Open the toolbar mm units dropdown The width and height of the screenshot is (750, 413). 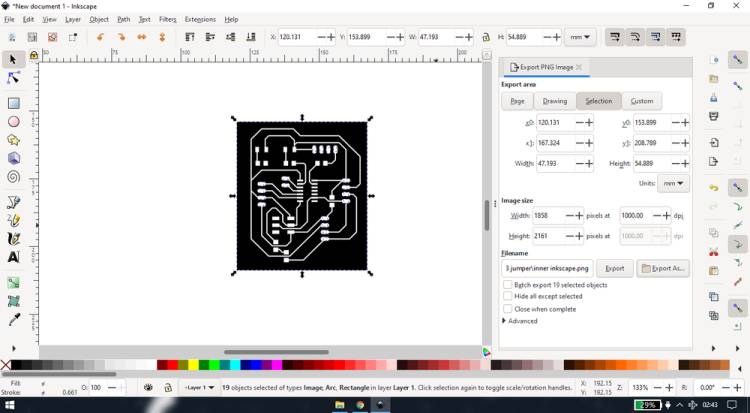580,37
